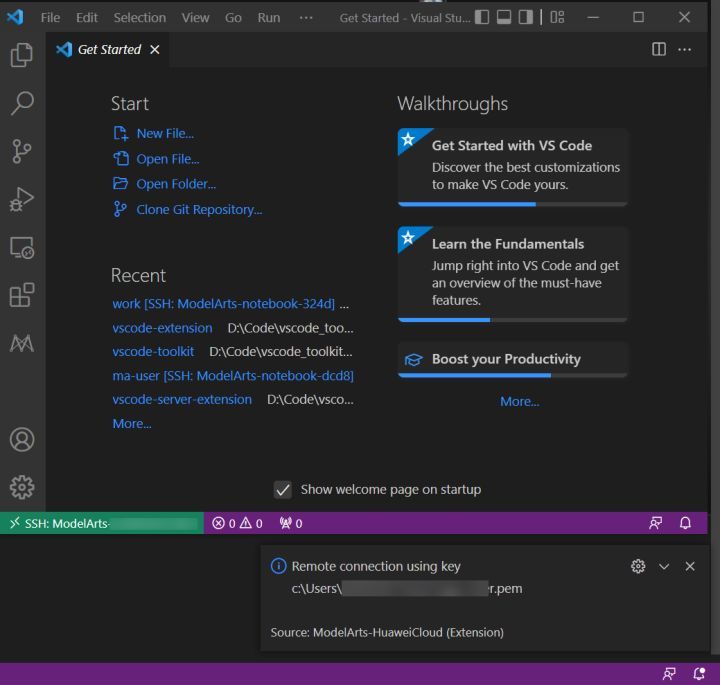The width and height of the screenshot is (720, 685).
Task: Click the New File... link
Action: (x=165, y=134)
